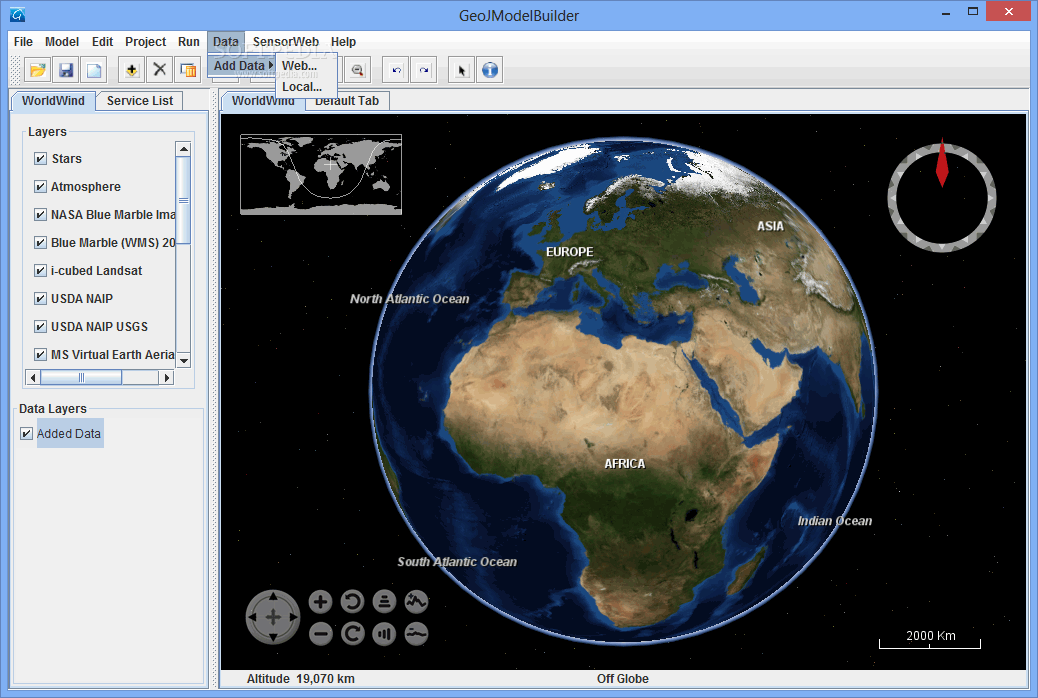
Task: Uncheck the Added Data layer
Action: [26, 434]
